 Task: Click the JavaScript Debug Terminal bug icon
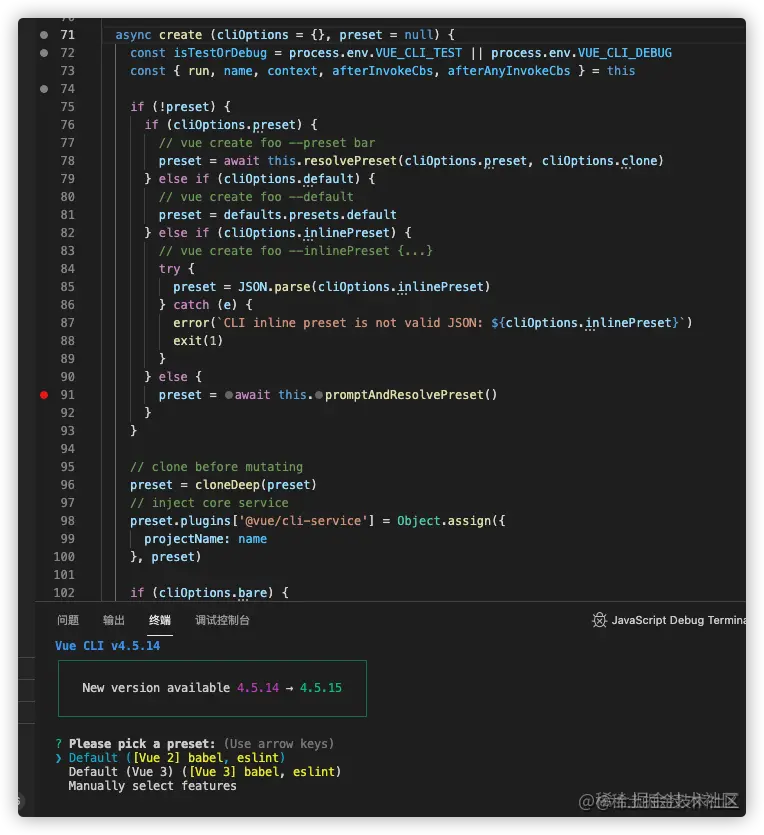[x=599, y=620]
